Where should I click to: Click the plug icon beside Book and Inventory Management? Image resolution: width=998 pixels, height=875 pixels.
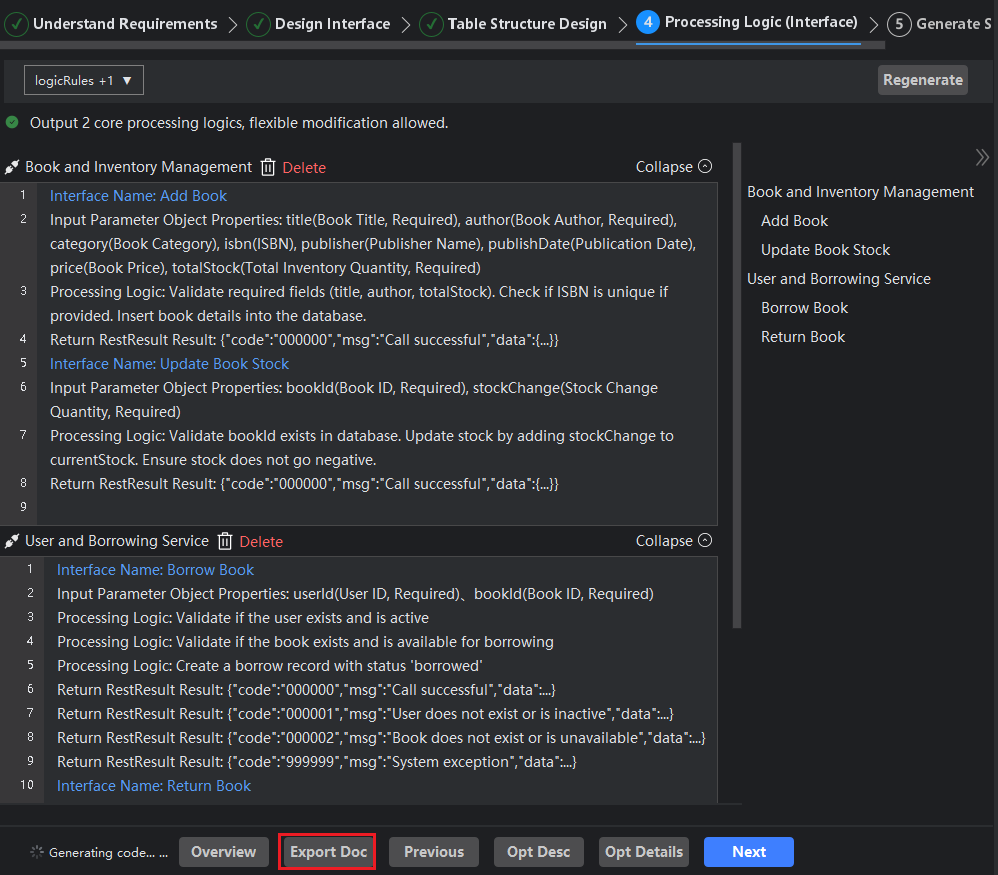point(12,167)
